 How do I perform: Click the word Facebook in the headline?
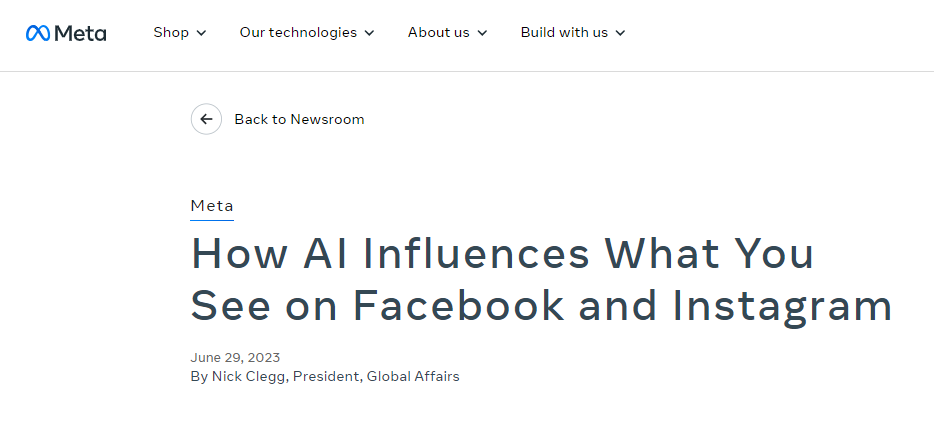459,305
